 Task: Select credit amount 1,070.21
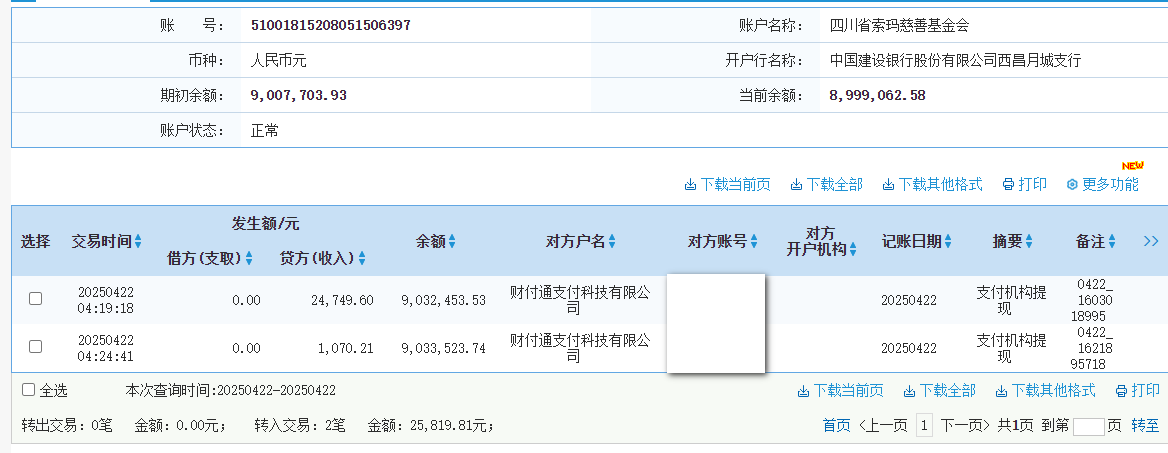346,348
